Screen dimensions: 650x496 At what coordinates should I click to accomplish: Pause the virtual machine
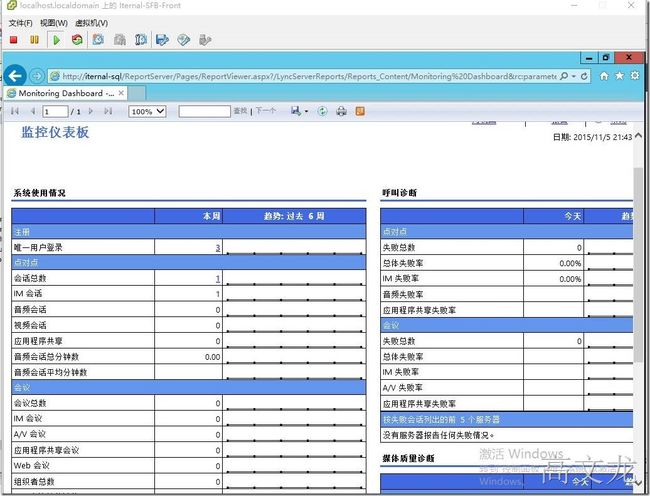click(x=34, y=40)
